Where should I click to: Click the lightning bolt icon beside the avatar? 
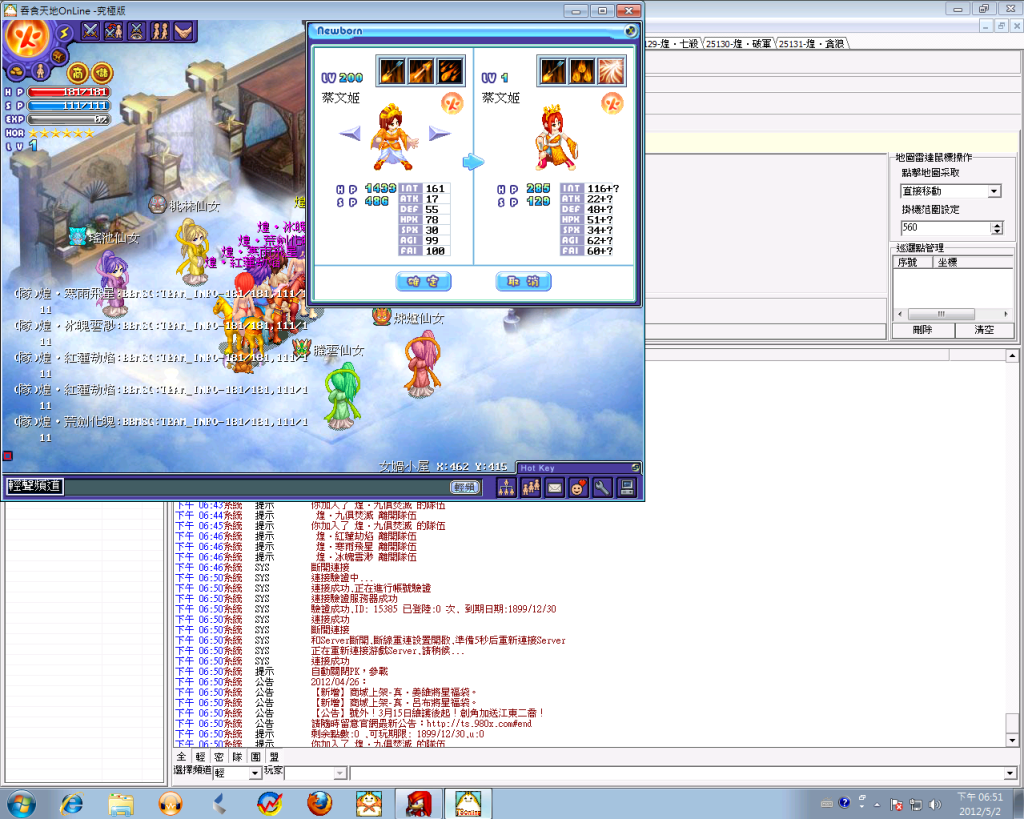(64, 31)
